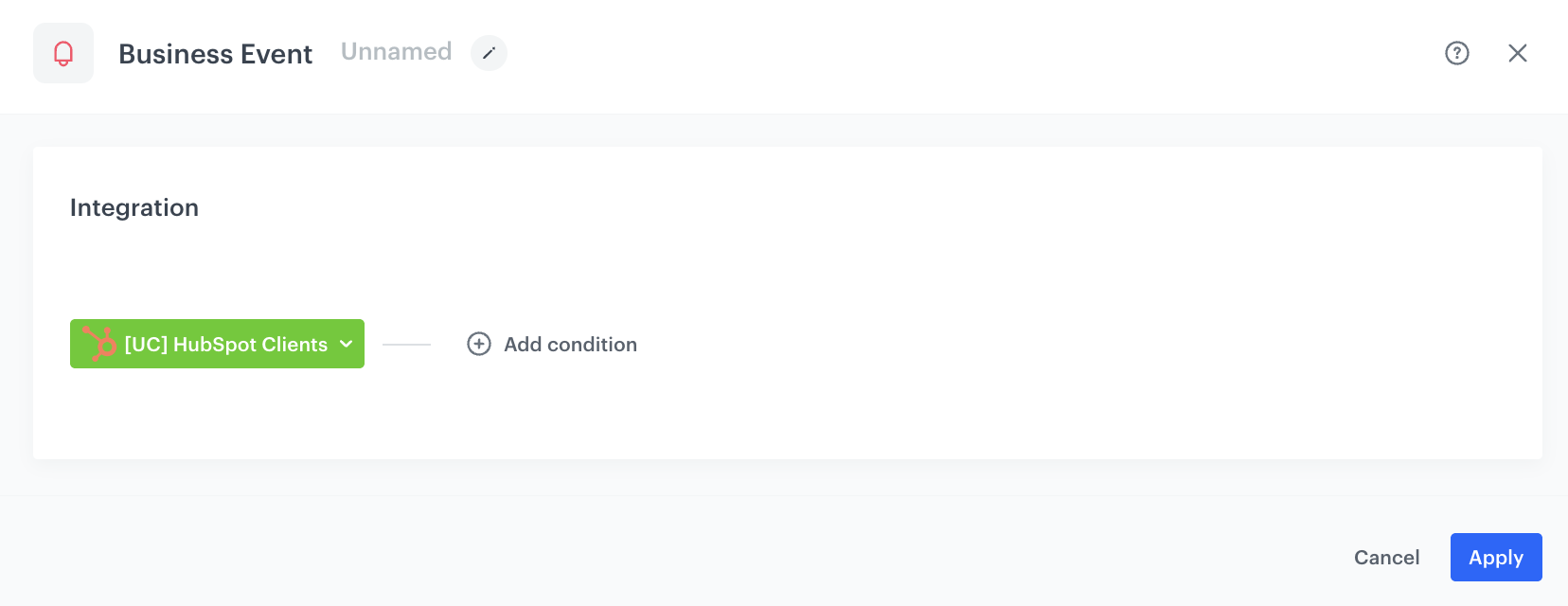Screen dimensions: 1568x606
Task: Click the "Business Event" title text
Action: 216,54
